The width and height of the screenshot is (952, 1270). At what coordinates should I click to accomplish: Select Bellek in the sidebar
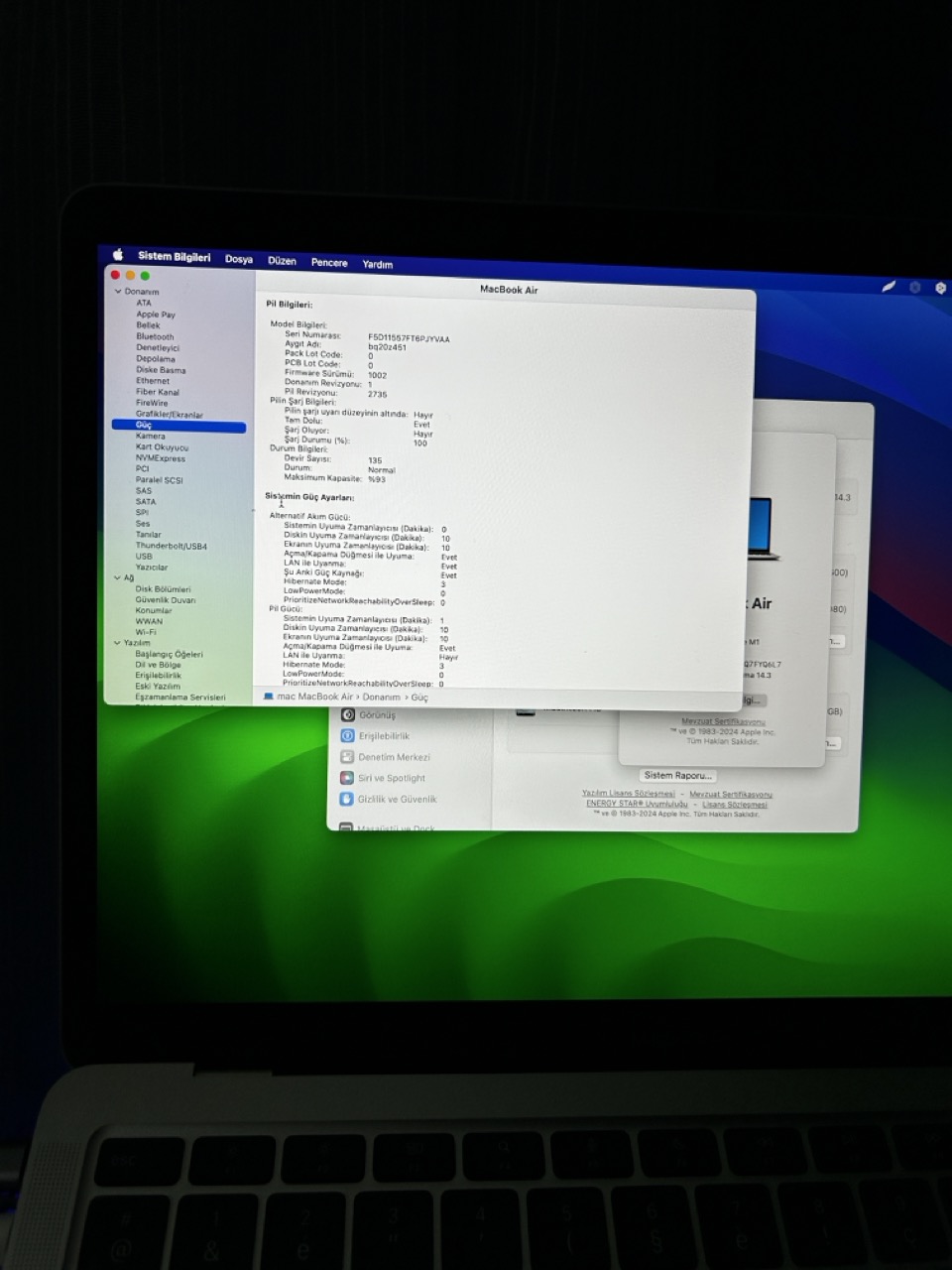148,325
